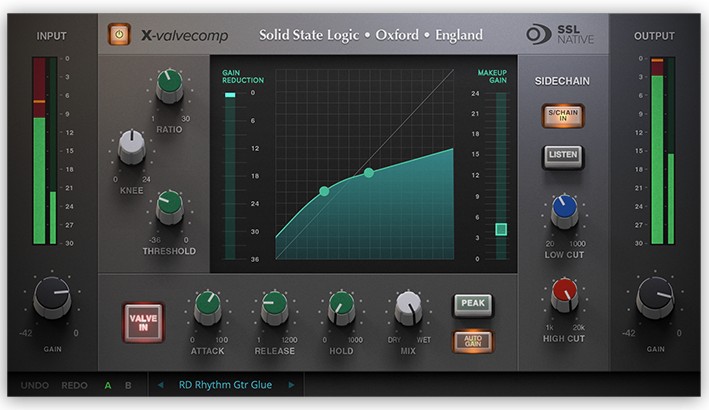Click the blue Low Cut knob

pos(564,212)
